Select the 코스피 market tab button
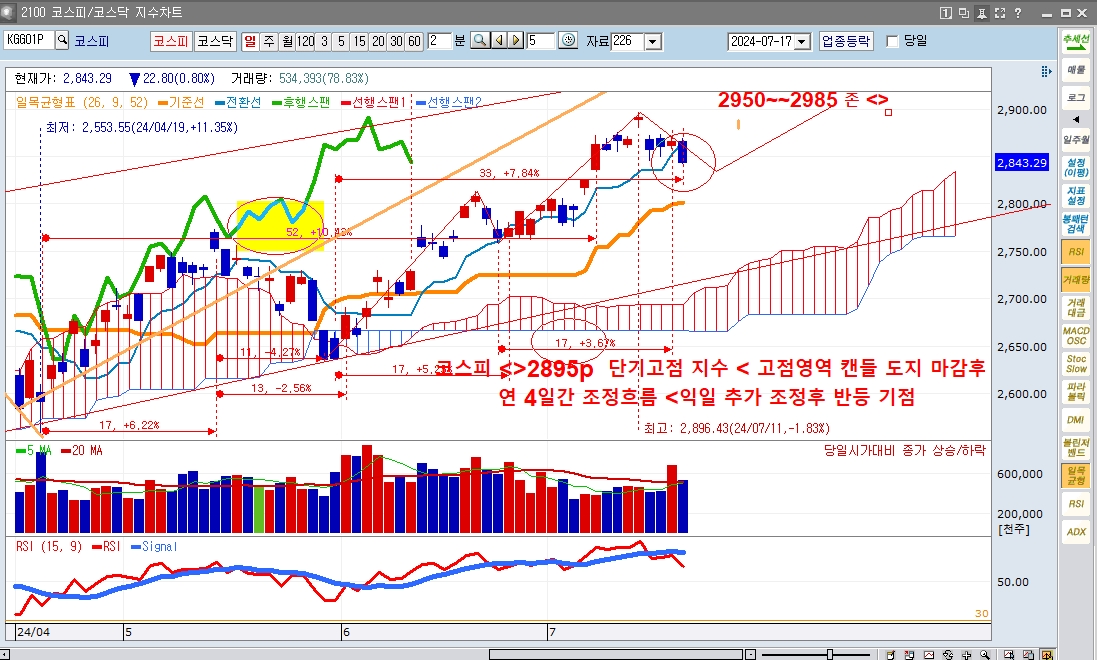The image size is (1097, 660). click(x=171, y=41)
